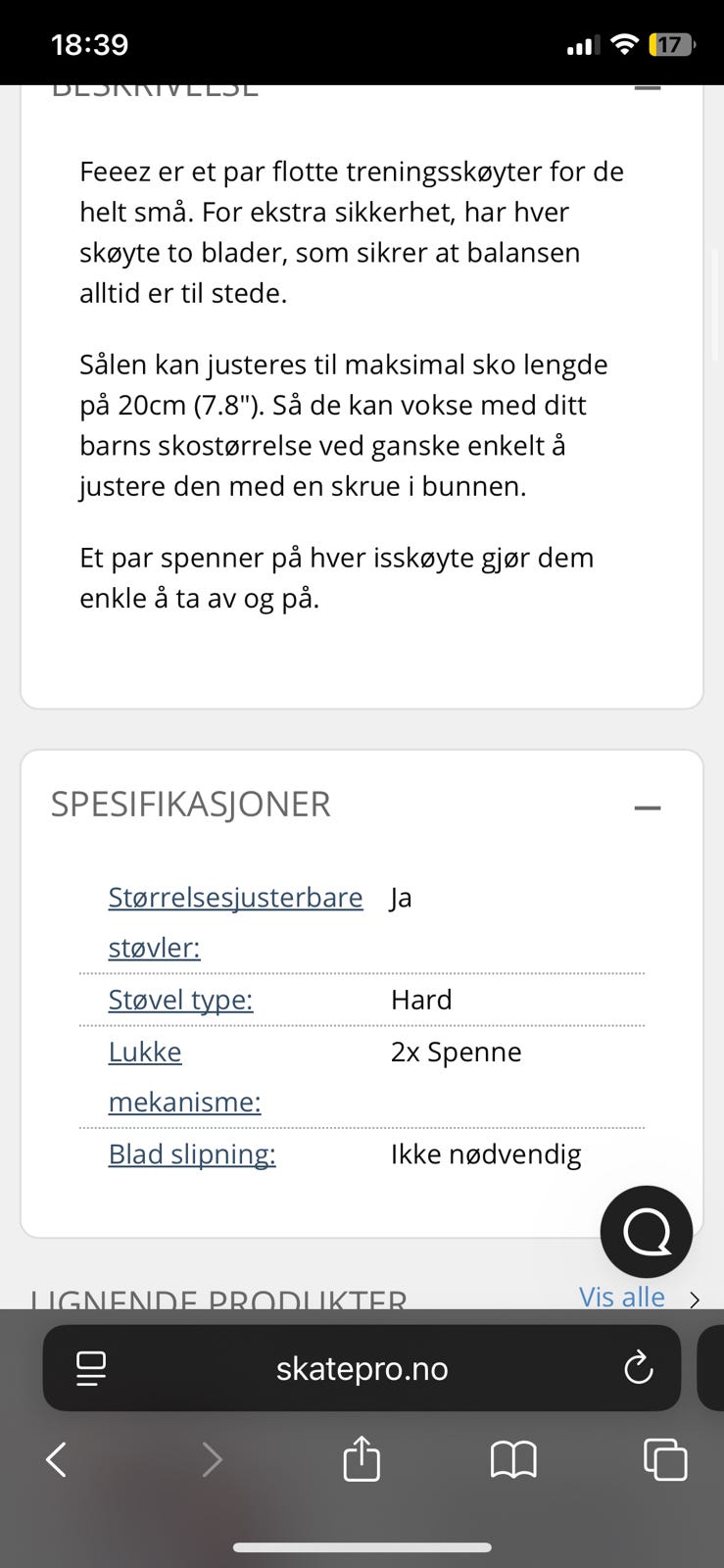Click the chevron next to Vis alle

(x=695, y=1299)
